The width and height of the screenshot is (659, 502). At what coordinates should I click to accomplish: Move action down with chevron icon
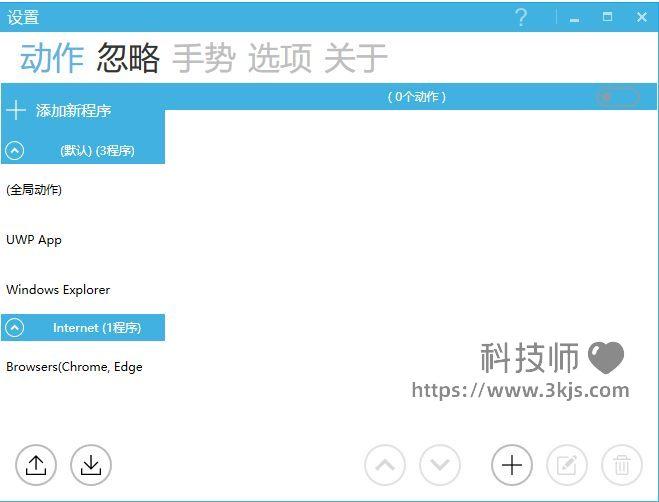(x=440, y=465)
